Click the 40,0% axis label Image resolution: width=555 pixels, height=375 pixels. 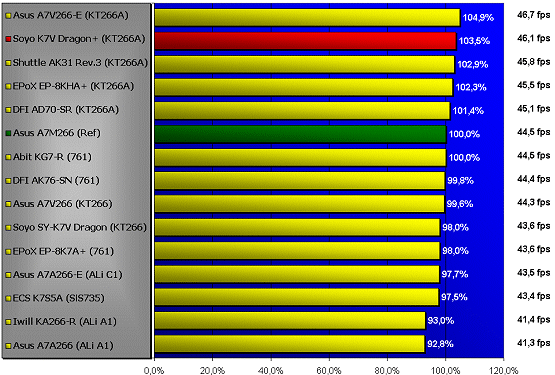271,370
